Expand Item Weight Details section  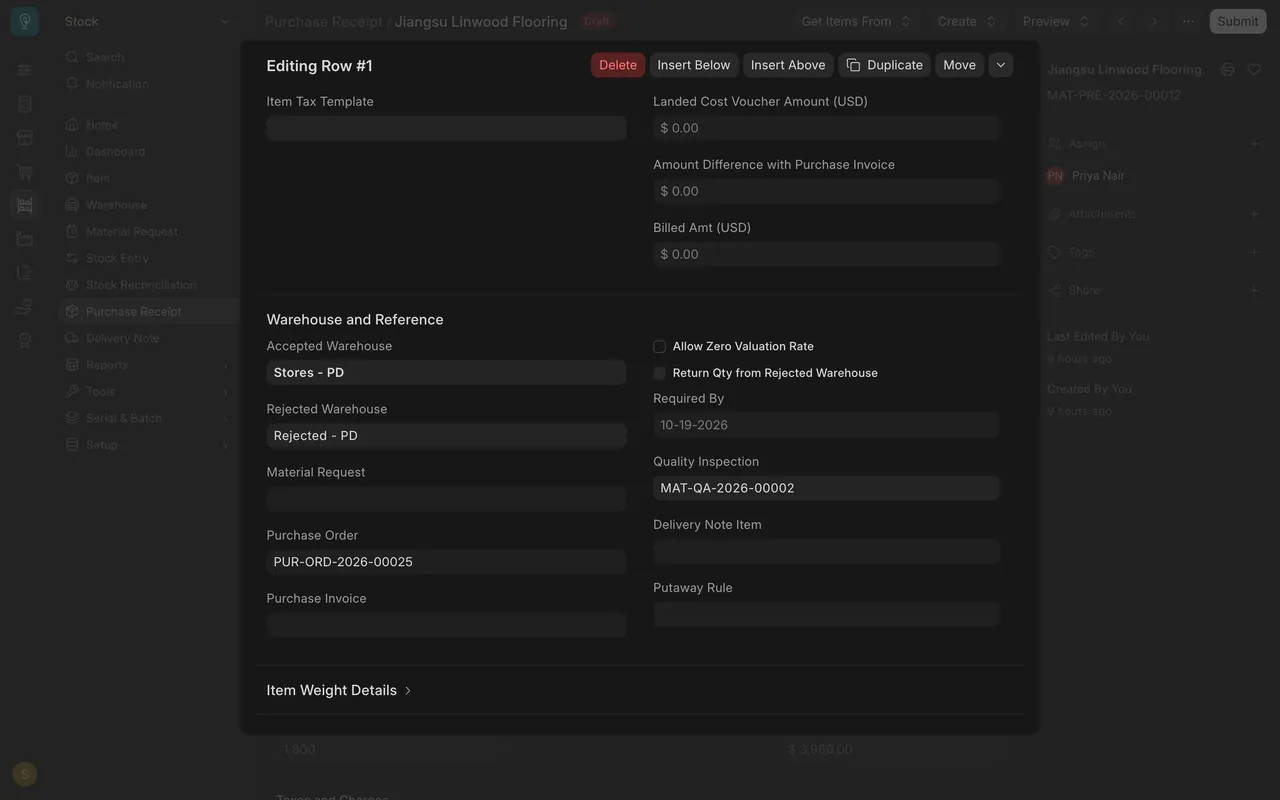340,690
